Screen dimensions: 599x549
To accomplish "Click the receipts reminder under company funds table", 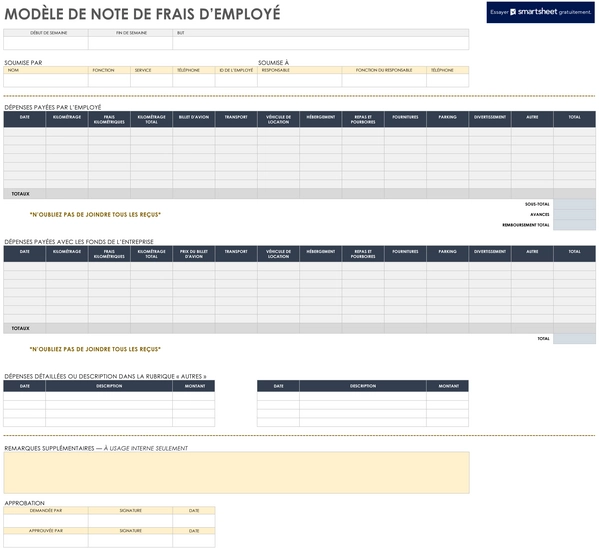I will (95, 349).
